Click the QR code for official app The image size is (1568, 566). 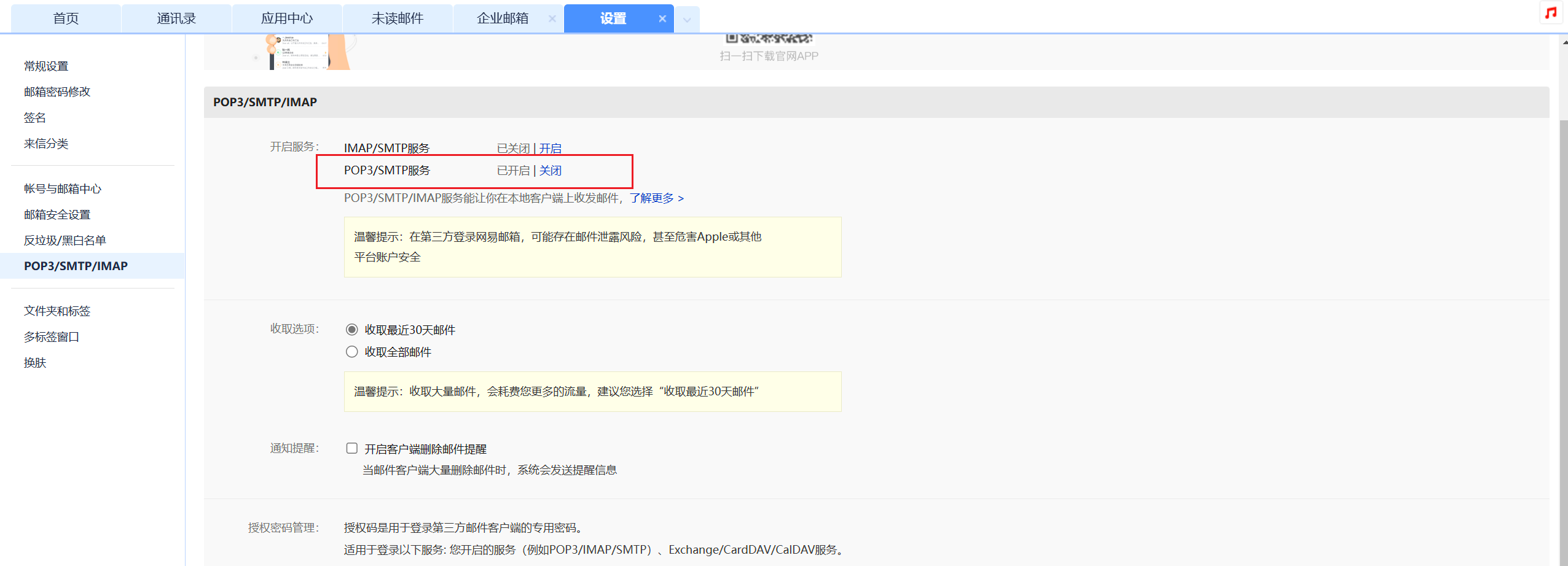tap(769, 38)
